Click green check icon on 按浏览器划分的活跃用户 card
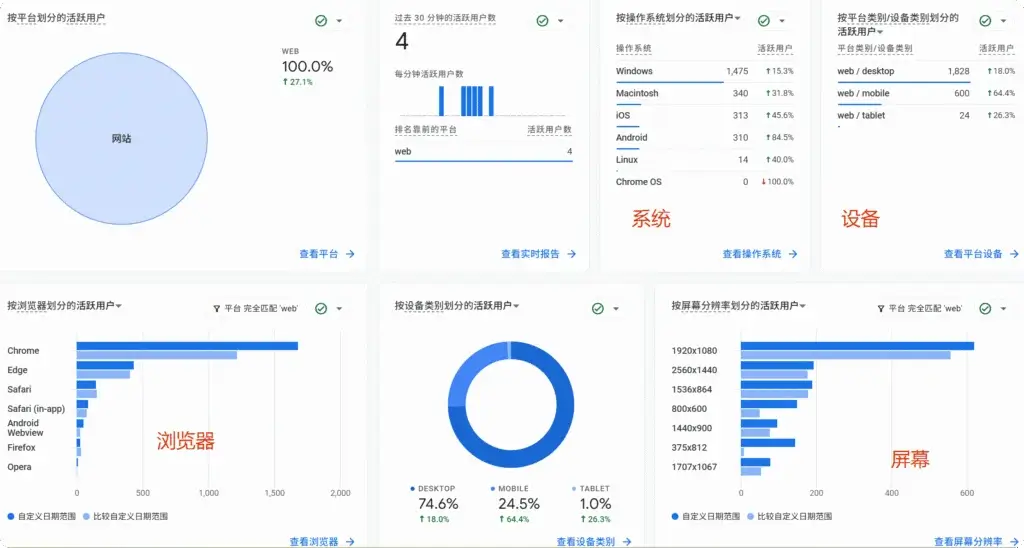 pos(321,308)
